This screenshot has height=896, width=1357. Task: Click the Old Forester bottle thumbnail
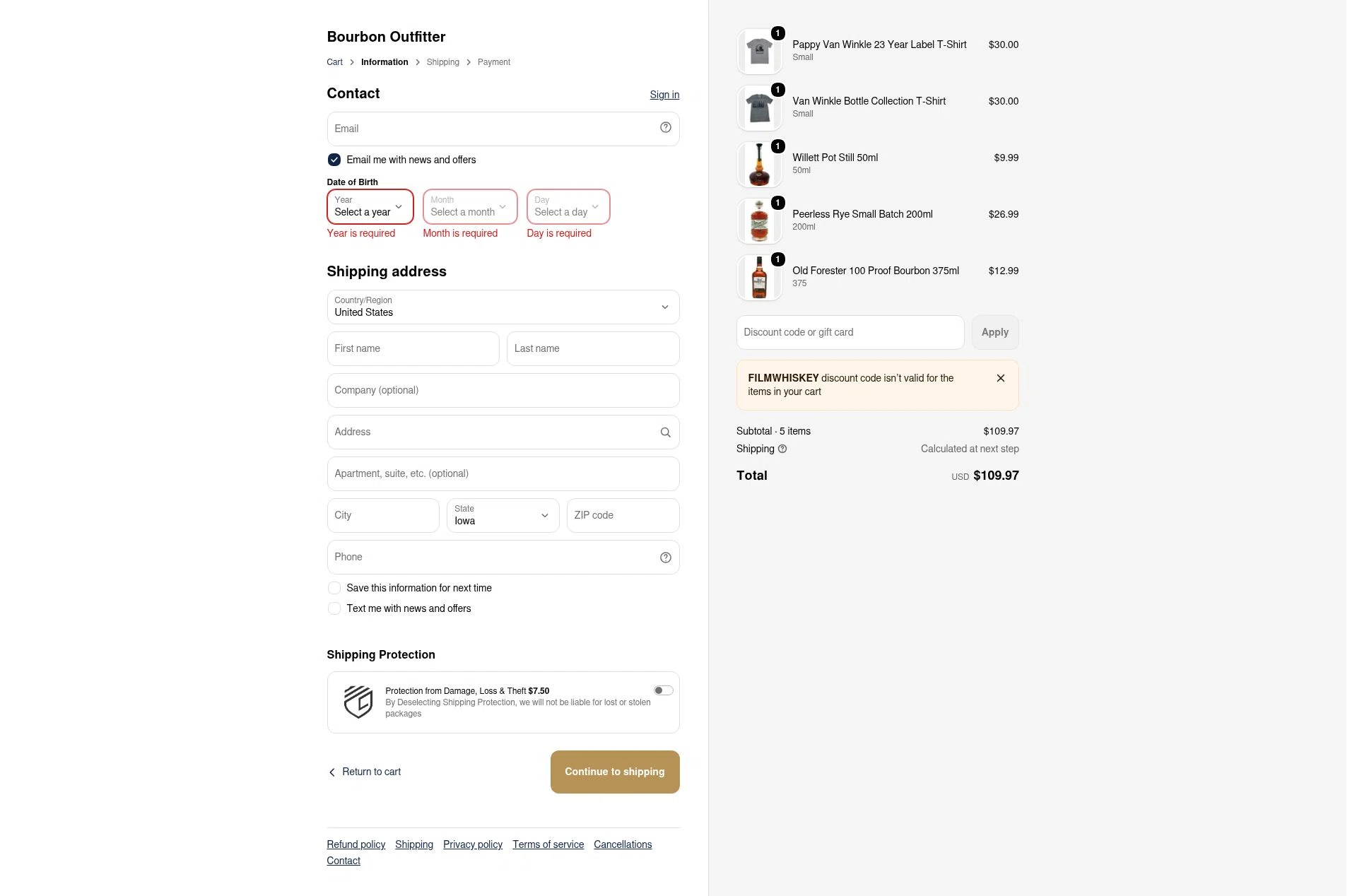[759, 278]
